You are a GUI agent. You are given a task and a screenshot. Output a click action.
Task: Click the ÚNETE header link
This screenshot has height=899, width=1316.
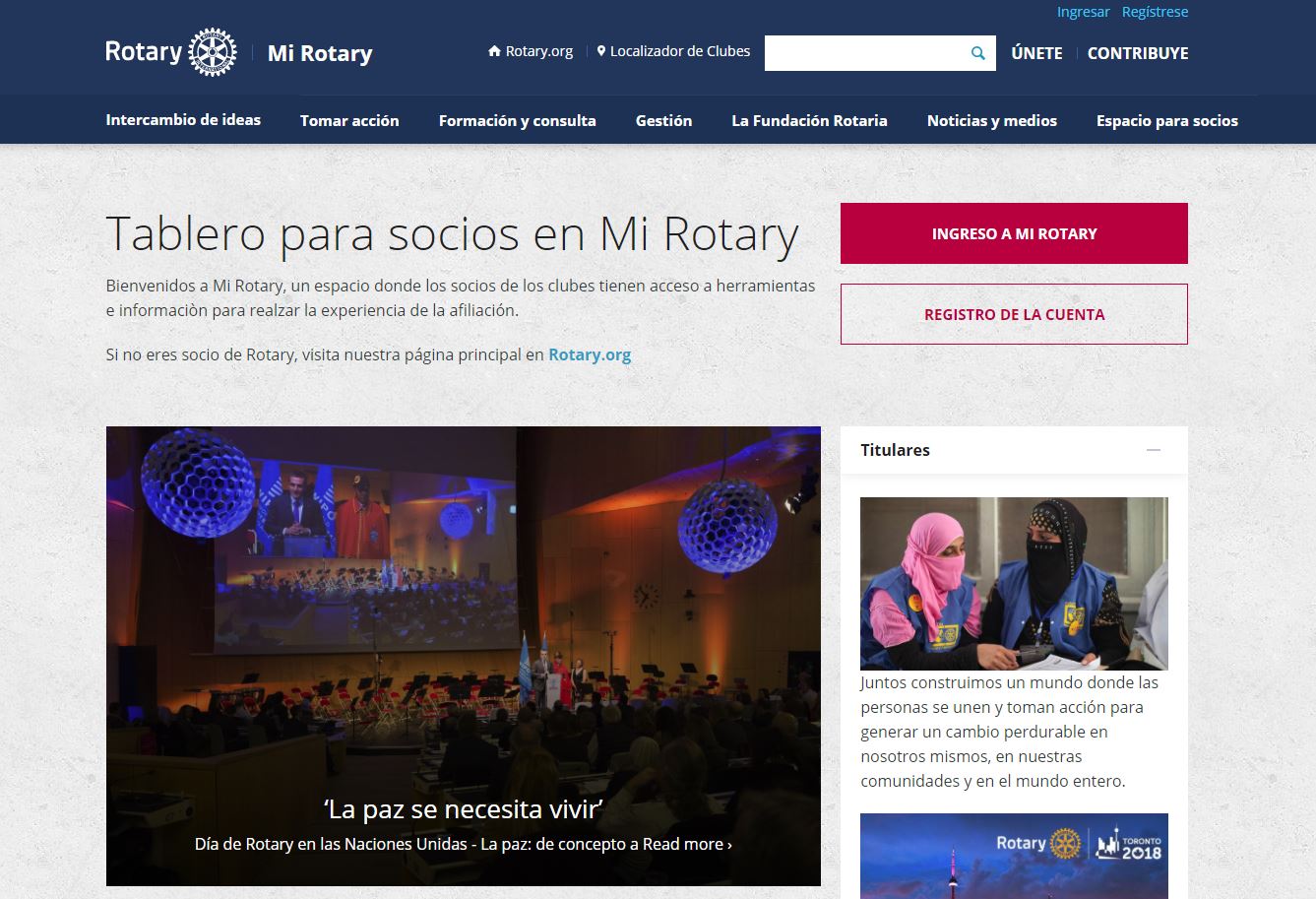coord(1036,53)
